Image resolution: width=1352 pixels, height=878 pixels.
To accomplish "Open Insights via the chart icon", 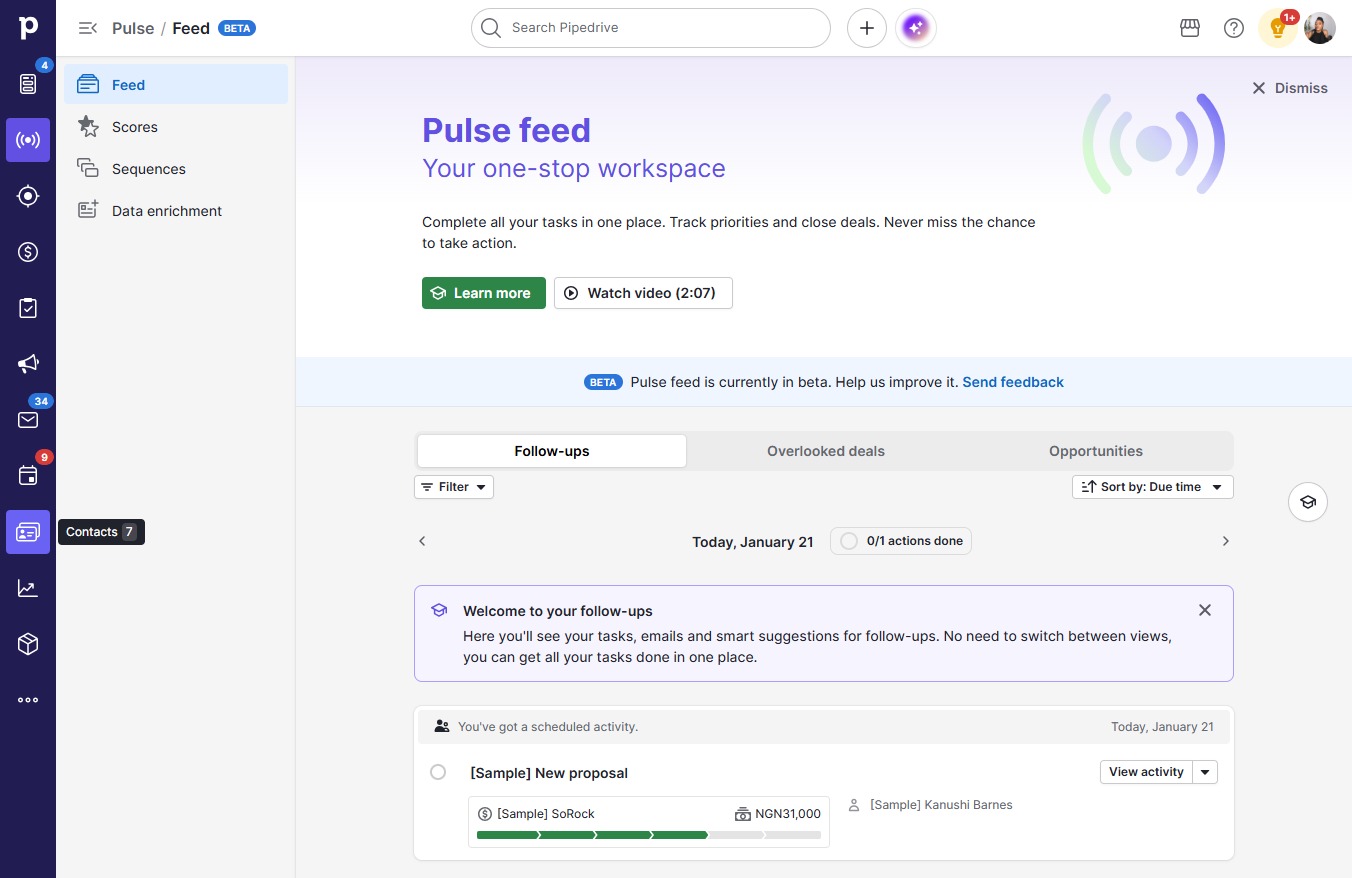I will 28,588.
